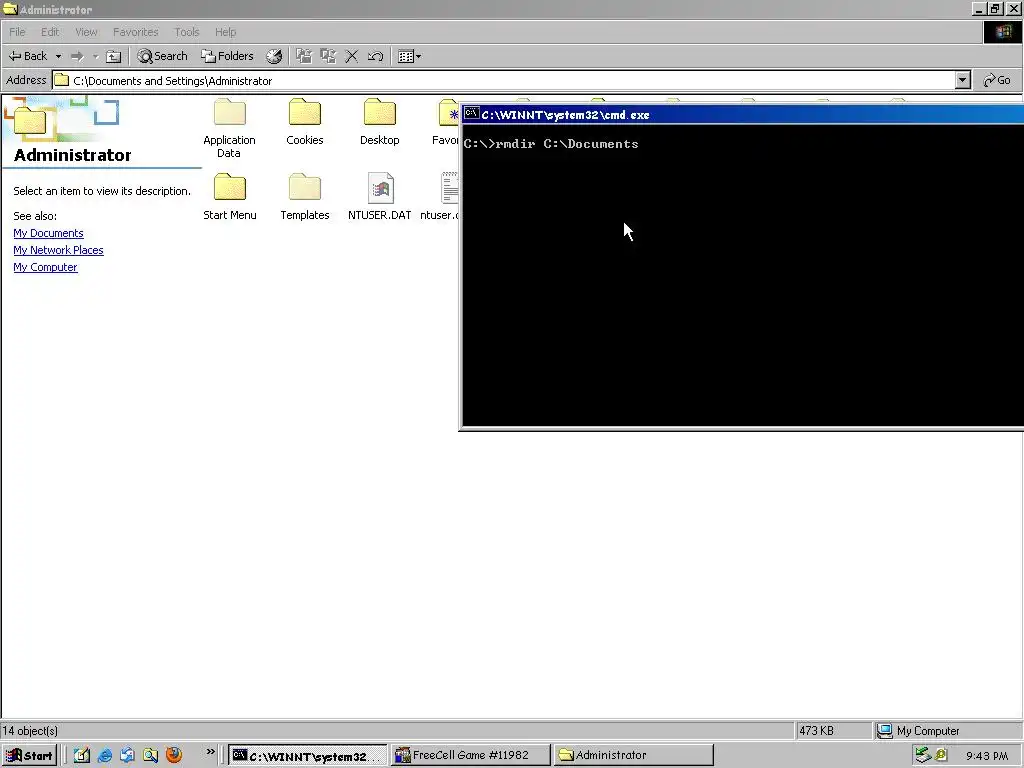Select the NTUSER.DAT file

coord(379,197)
